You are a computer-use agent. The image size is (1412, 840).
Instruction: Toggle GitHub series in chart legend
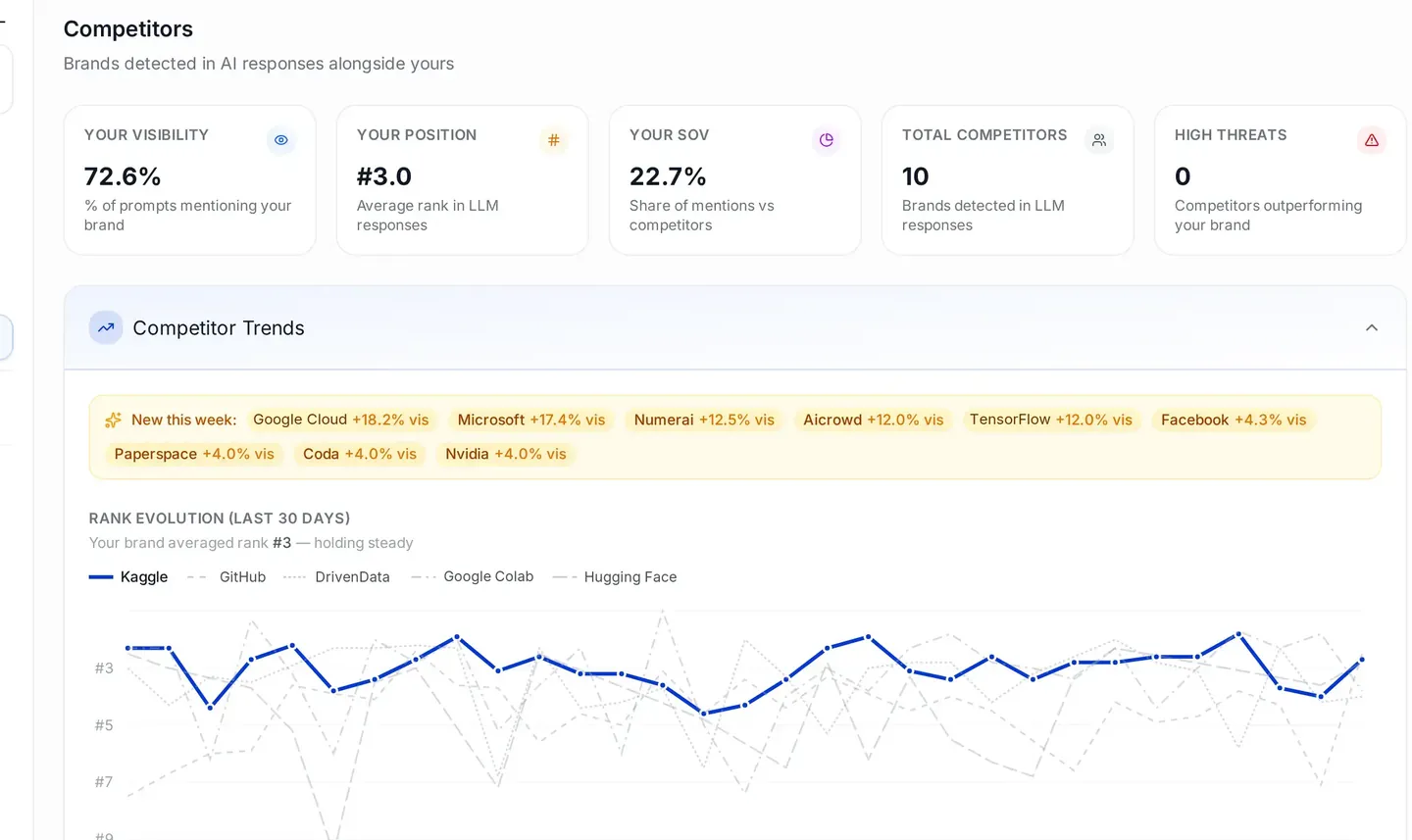pyautogui.click(x=227, y=577)
